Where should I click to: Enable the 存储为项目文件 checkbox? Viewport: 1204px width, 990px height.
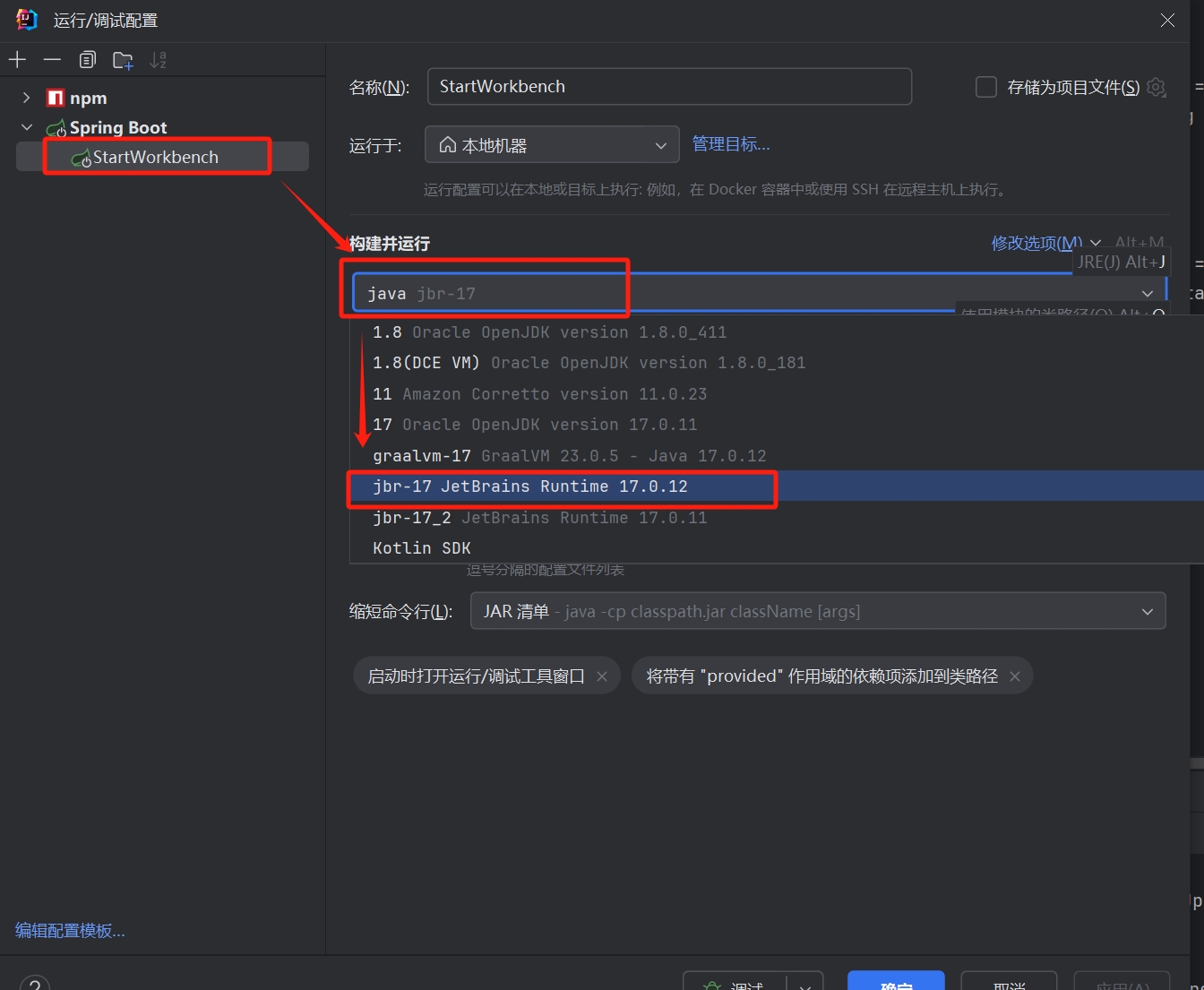click(x=985, y=87)
